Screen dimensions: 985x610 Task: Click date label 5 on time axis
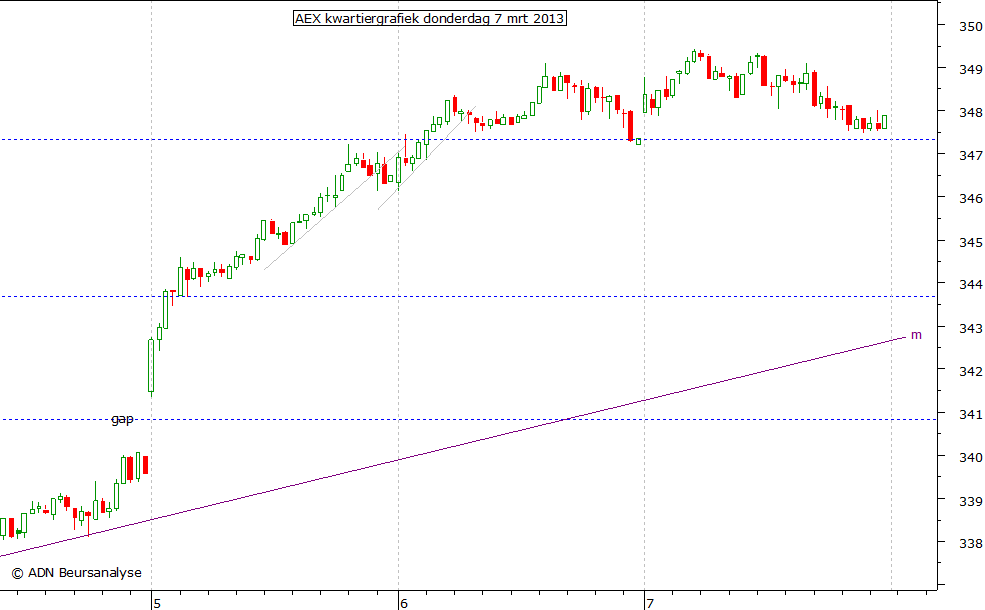[x=157, y=604]
